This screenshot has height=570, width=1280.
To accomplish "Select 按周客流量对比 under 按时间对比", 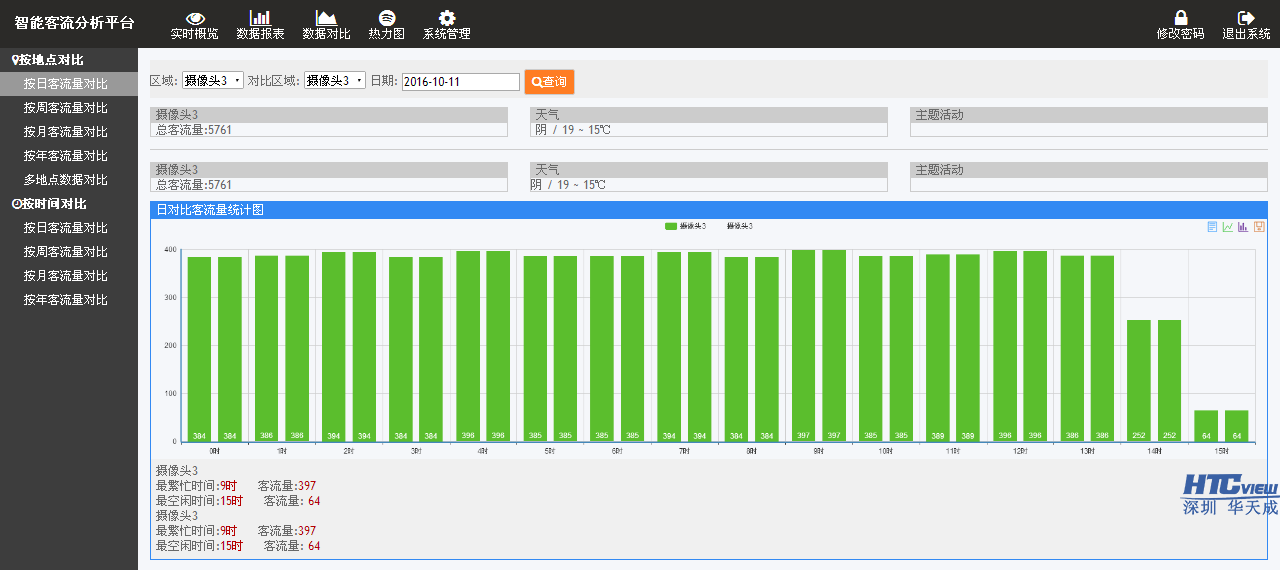I will click(x=66, y=252).
